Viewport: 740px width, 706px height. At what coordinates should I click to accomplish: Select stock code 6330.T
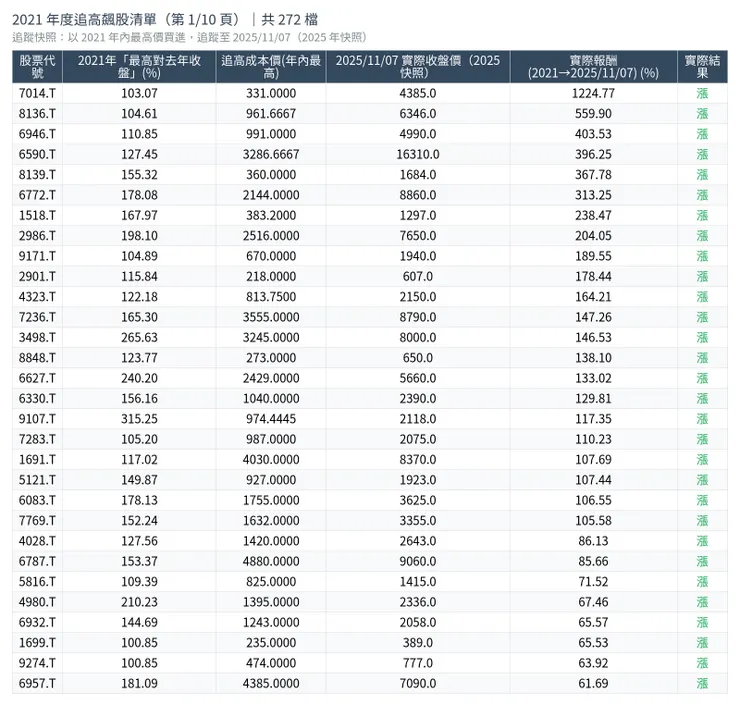click(x=37, y=398)
